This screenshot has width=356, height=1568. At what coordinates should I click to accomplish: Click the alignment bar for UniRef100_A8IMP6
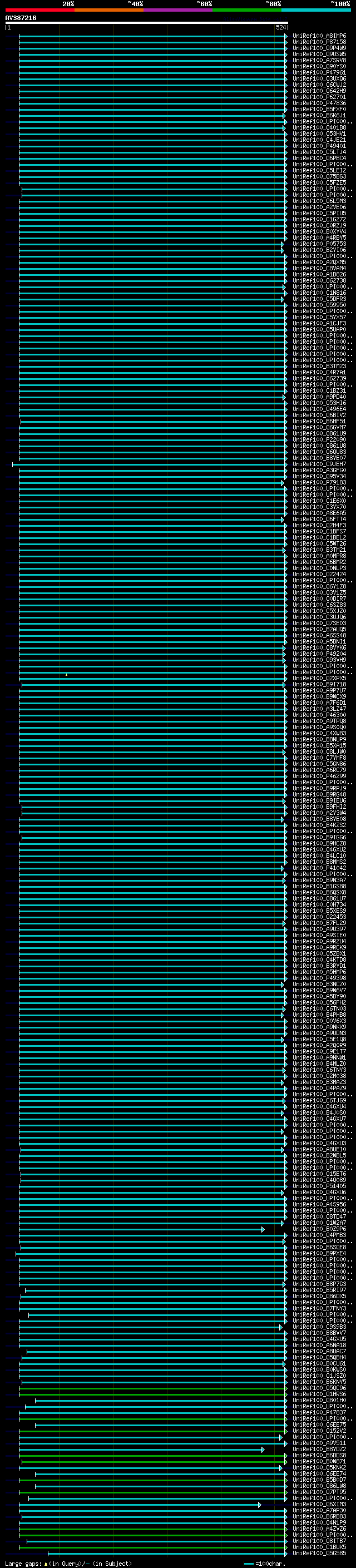[x=153, y=36]
